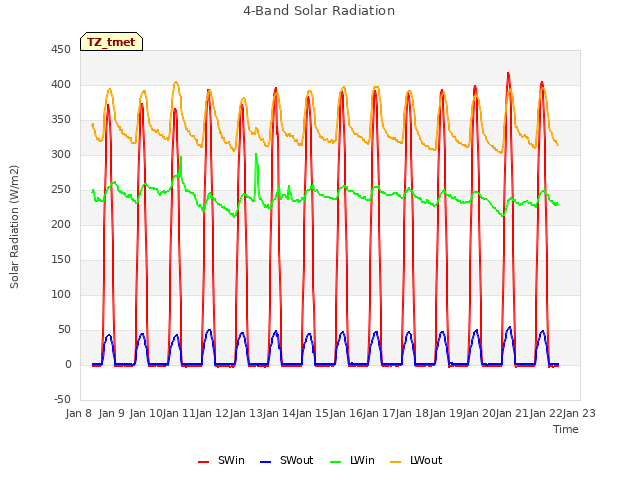Click the Time axis label
Screen dimensions: 640x480
pos(566,429)
